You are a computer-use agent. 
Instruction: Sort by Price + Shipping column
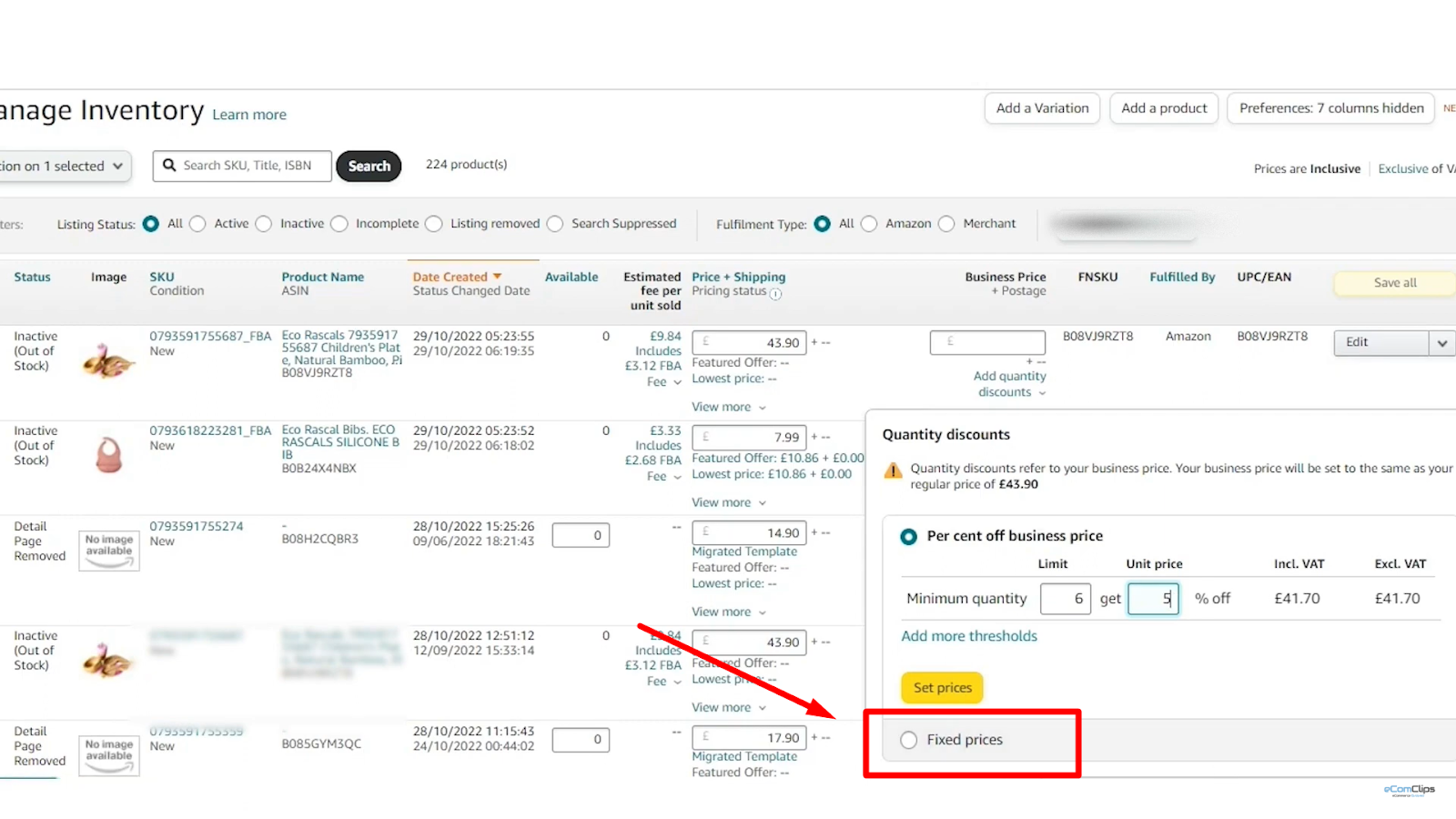coord(739,277)
